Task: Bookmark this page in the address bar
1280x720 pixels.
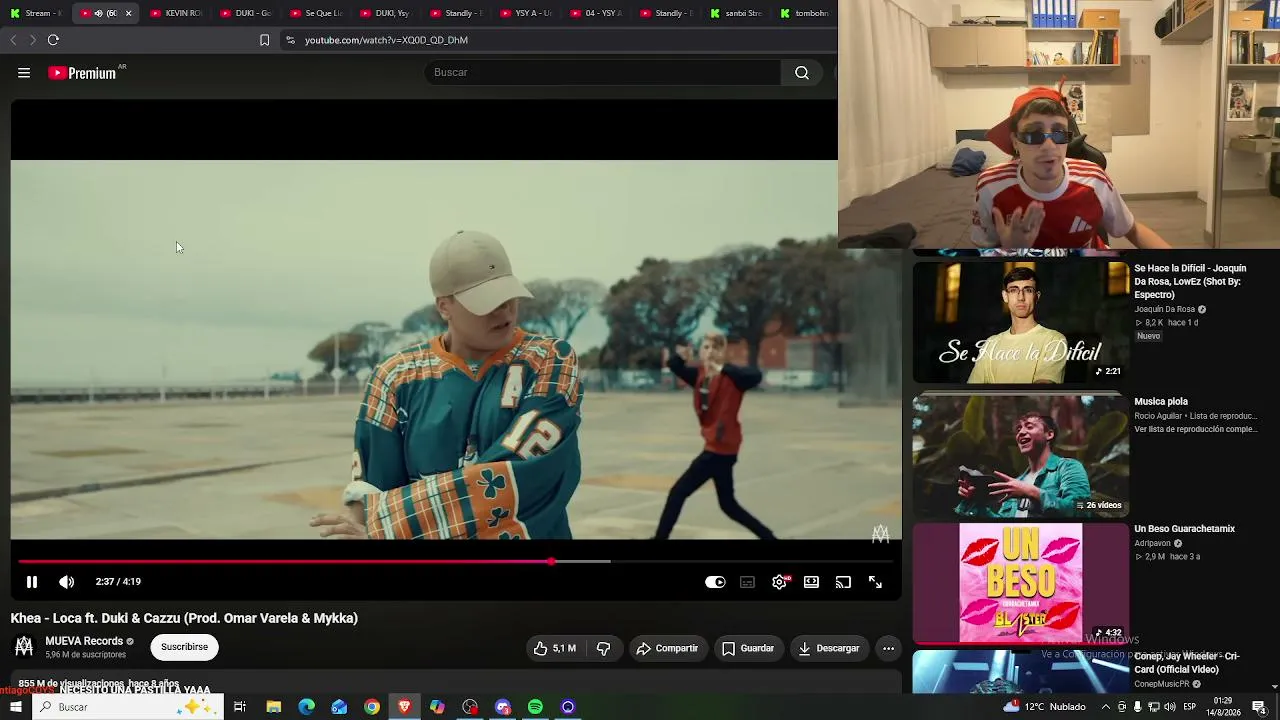Action: (264, 40)
